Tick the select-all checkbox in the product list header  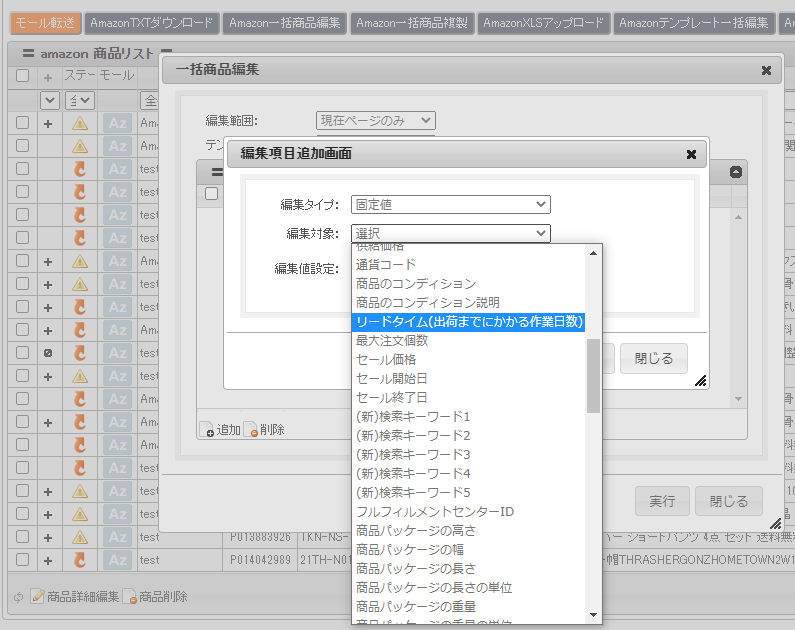coord(22,76)
